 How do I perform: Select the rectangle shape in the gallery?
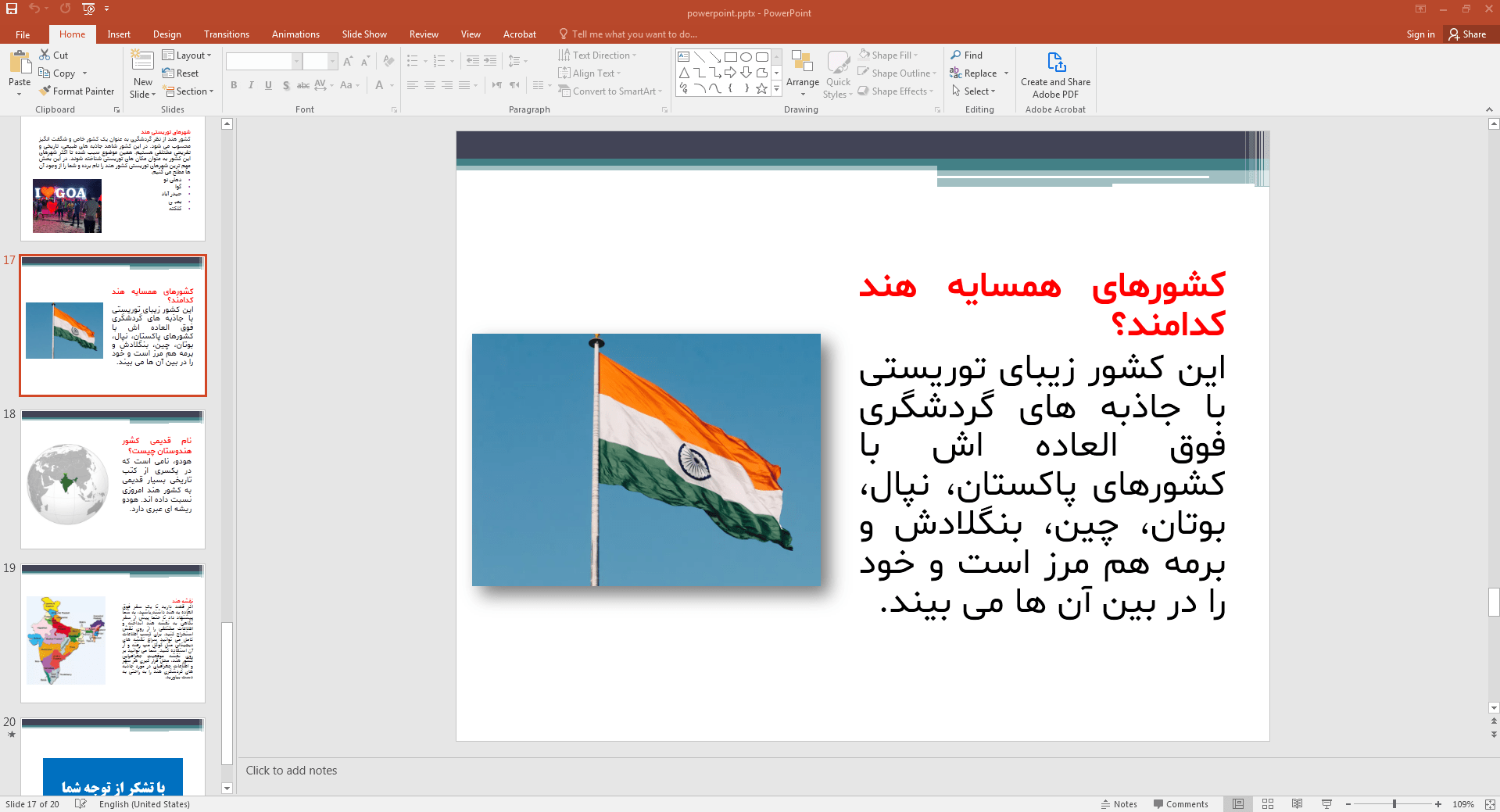[x=731, y=57]
